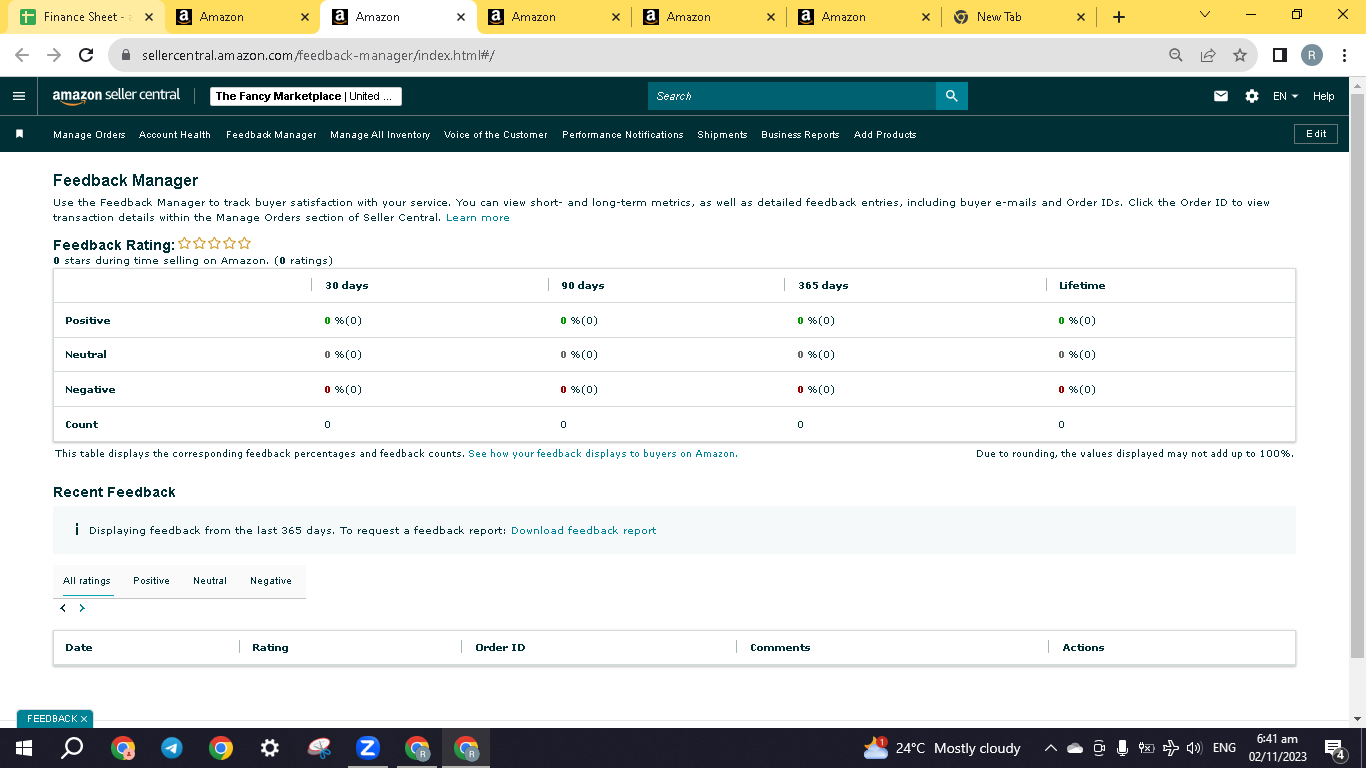Screen dimensions: 1366x768
Task: Click the share this page icon
Action: [1208, 55]
